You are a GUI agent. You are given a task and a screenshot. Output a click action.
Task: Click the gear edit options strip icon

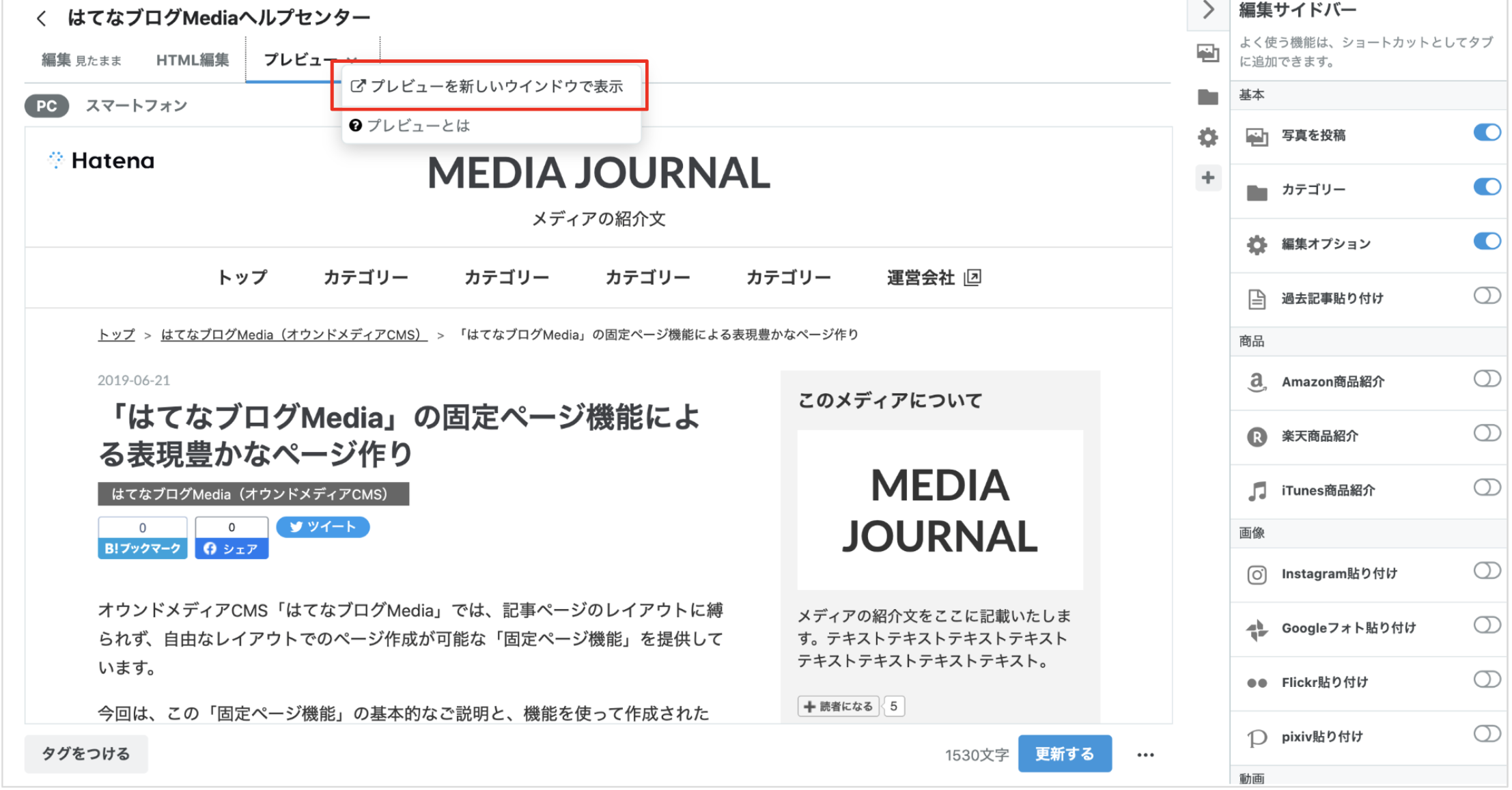[x=1207, y=137]
